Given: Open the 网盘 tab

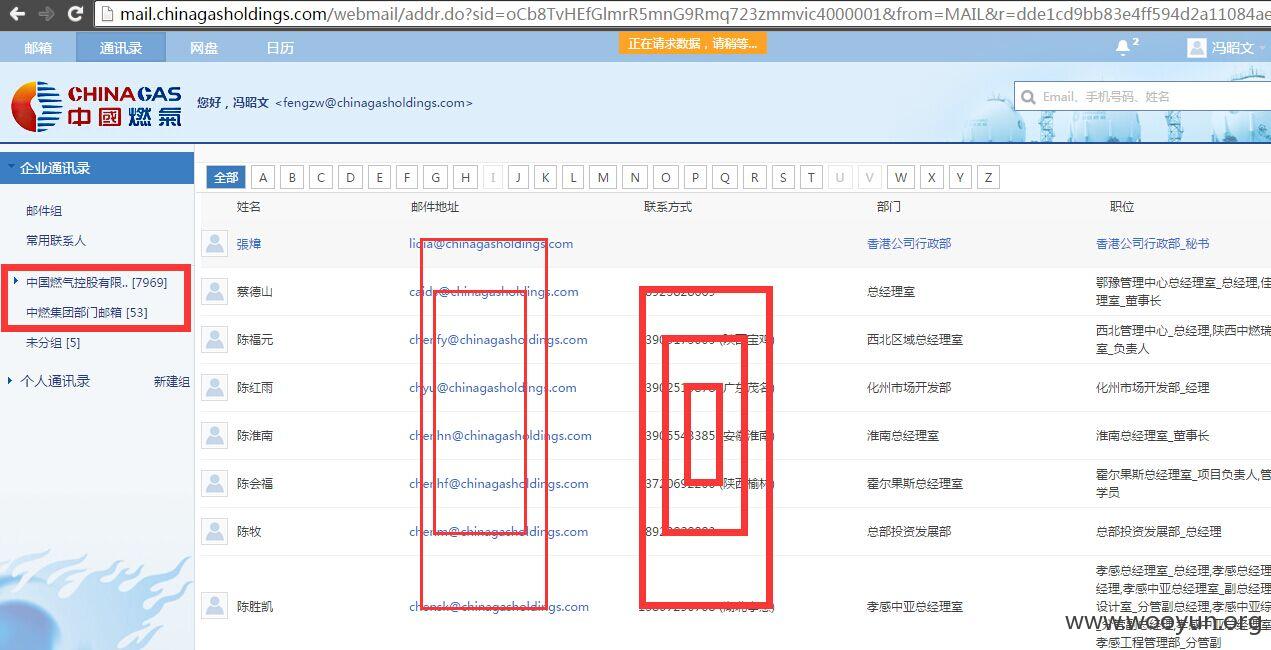Looking at the screenshot, I should pos(204,48).
